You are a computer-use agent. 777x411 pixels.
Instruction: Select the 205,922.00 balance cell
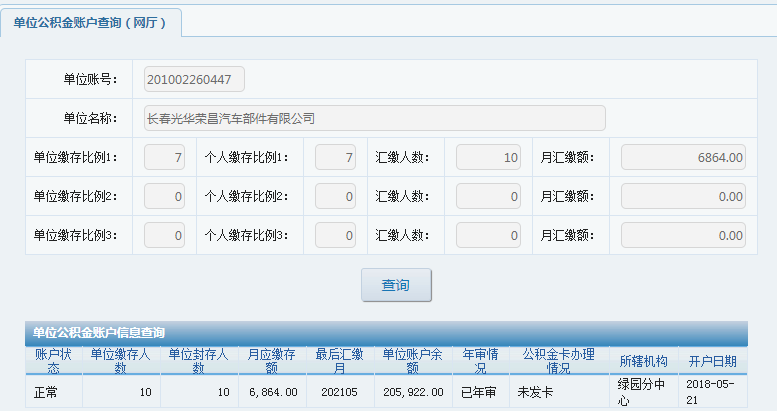(x=413, y=392)
